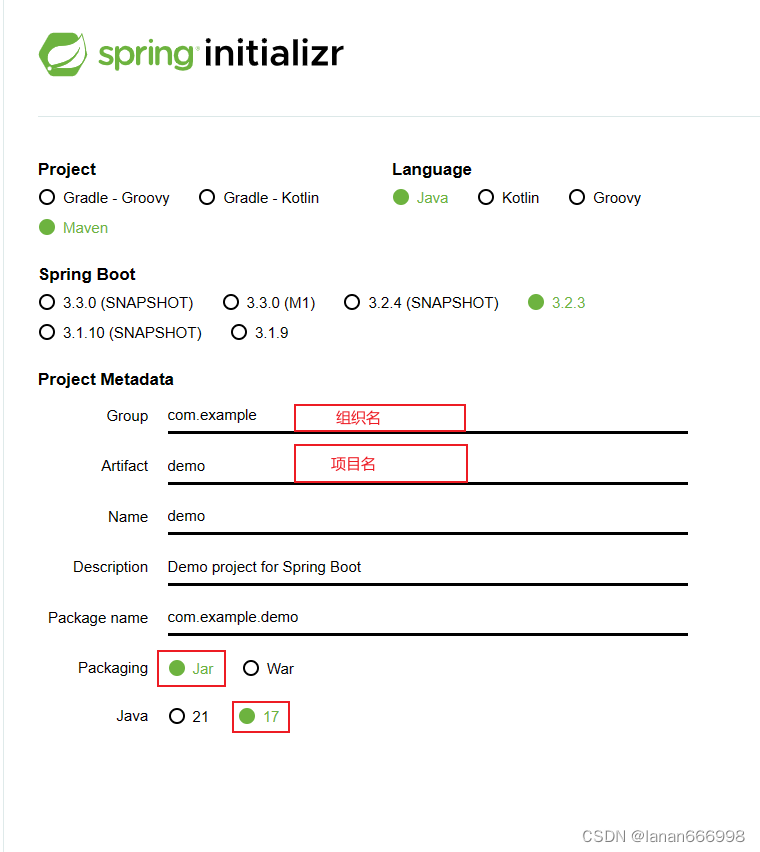Screen dimensions: 760x852
Task: Select Spring Boot 3.3.0 (M1)
Action: pyautogui.click(x=269, y=302)
